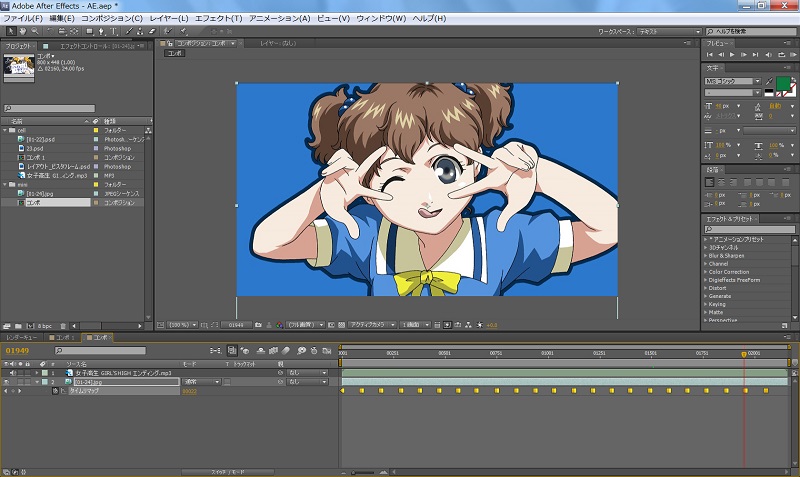
Task: Expand the Blur & Sharpen effects category
Action: tap(706, 256)
